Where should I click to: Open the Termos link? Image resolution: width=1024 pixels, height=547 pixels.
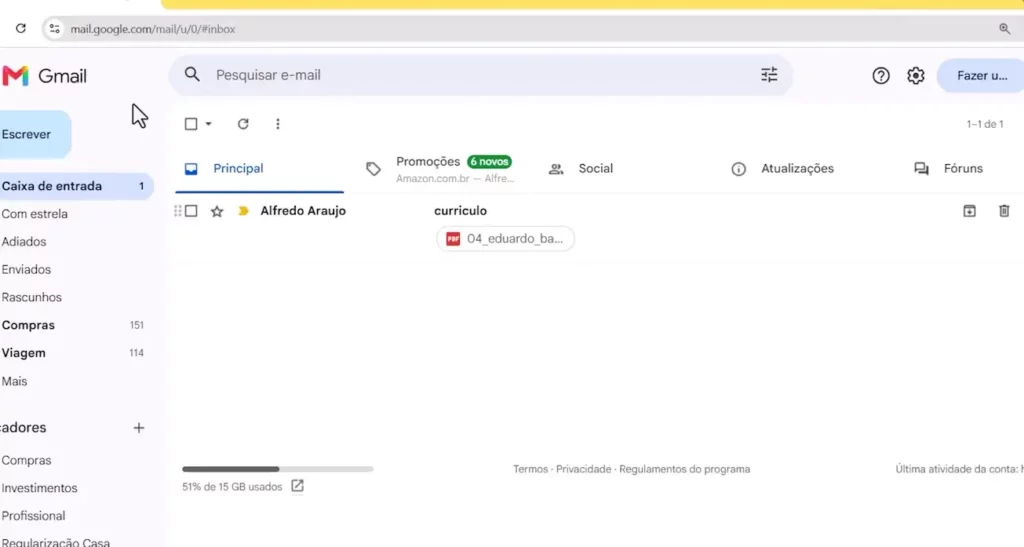click(x=530, y=469)
